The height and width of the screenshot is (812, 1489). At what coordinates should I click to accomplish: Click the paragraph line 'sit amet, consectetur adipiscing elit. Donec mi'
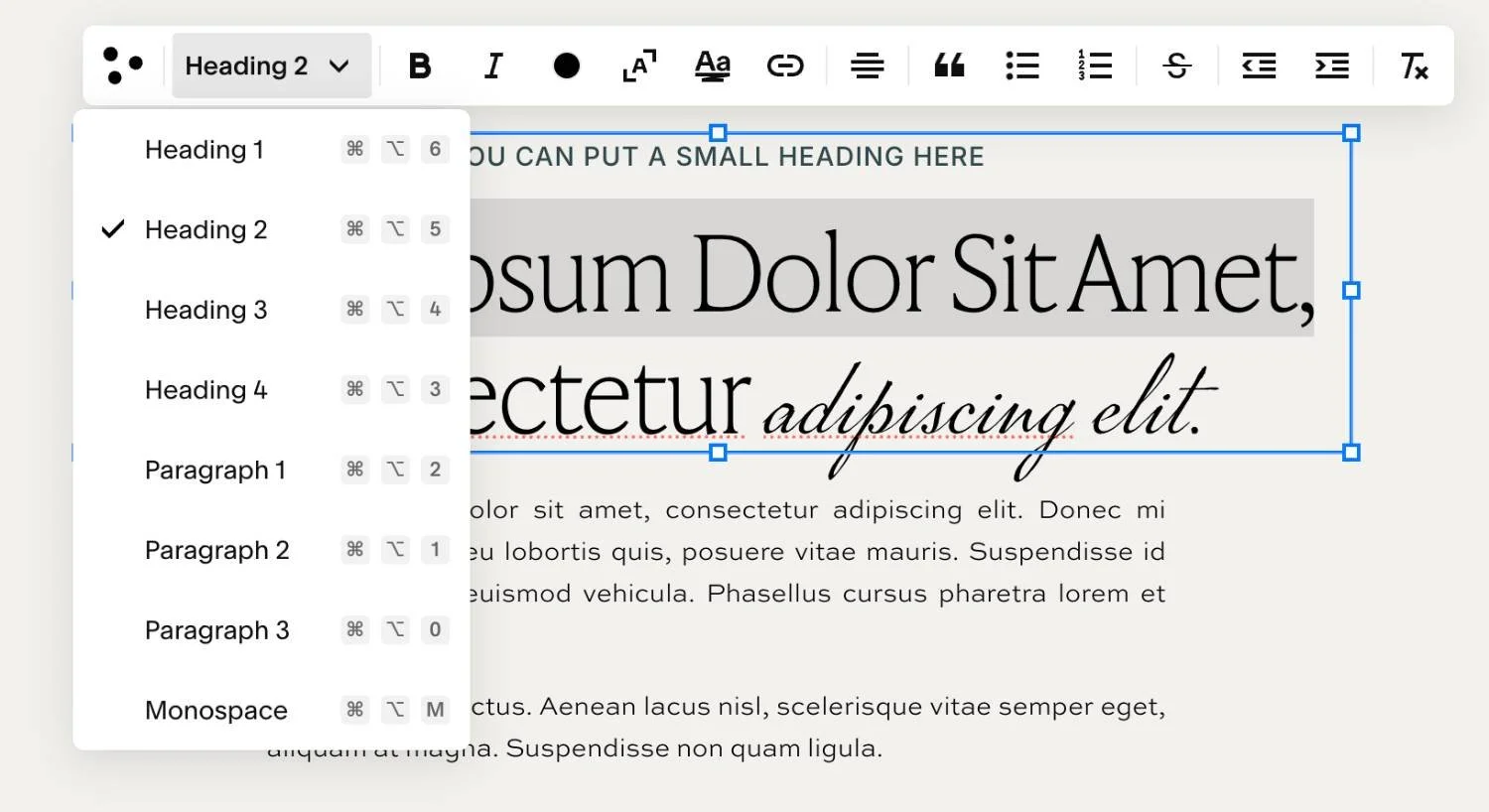click(849, 510)
